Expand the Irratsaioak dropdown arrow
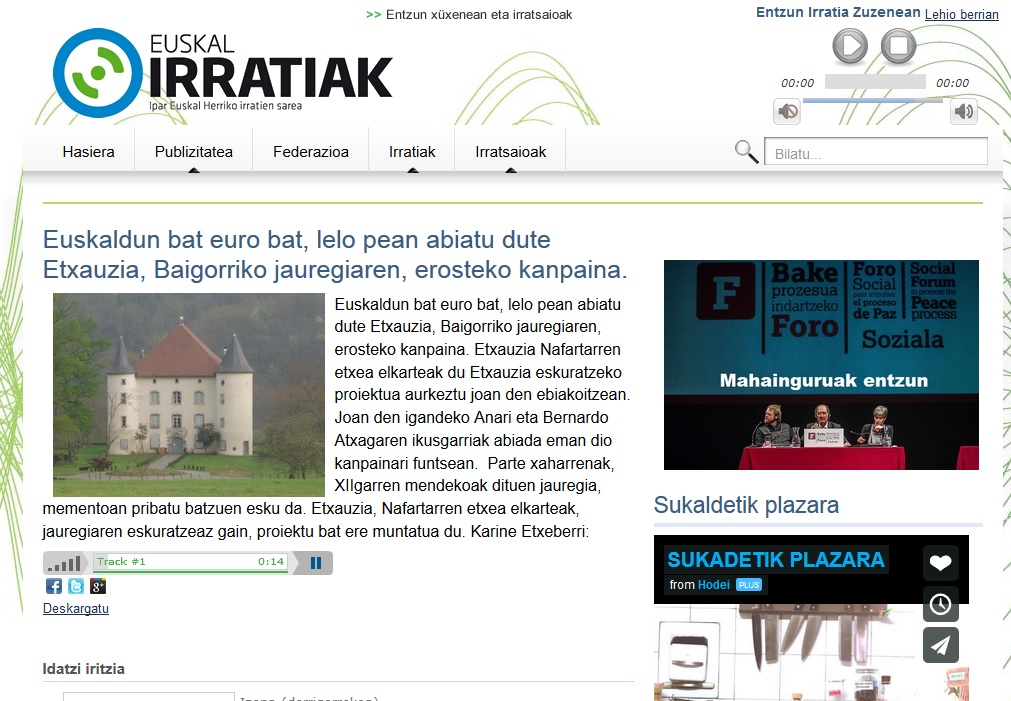1011x701 pixels. tap(511, 171)
